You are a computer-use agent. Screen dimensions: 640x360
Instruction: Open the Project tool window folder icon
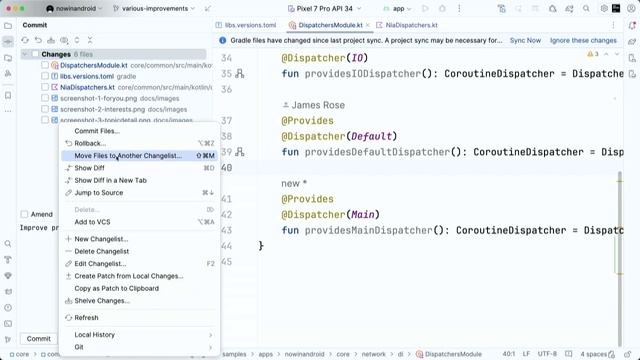8,26
